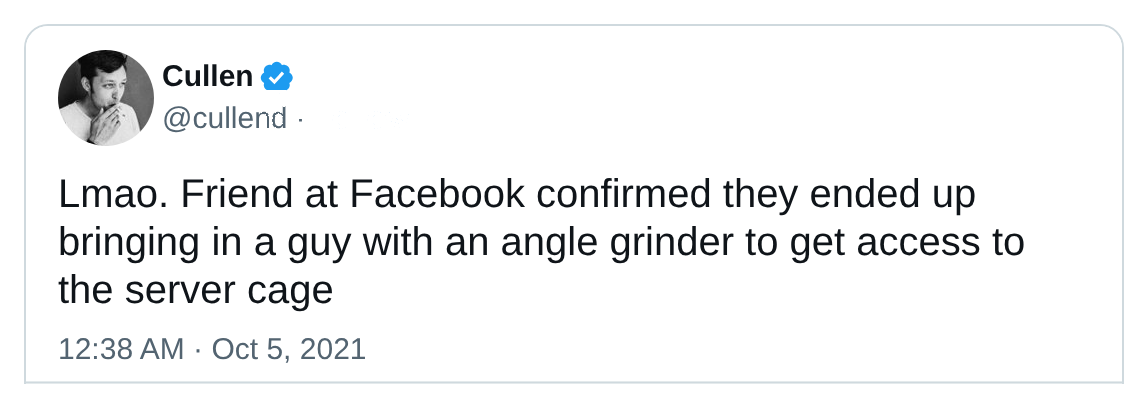Click the year 2021 in the timestamp

pos(333,349)
